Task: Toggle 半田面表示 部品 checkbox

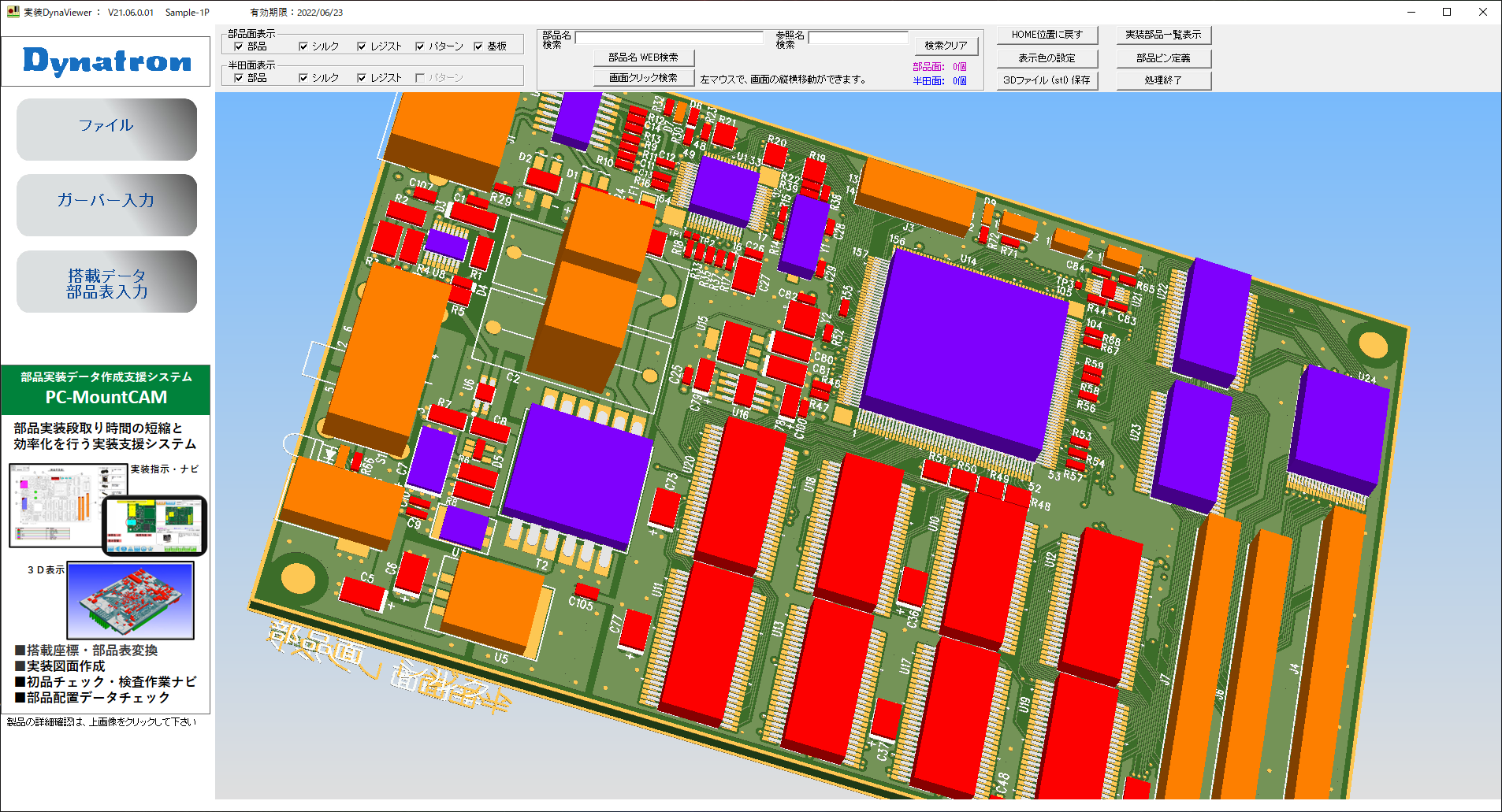Action: click(x=239, y=78)
